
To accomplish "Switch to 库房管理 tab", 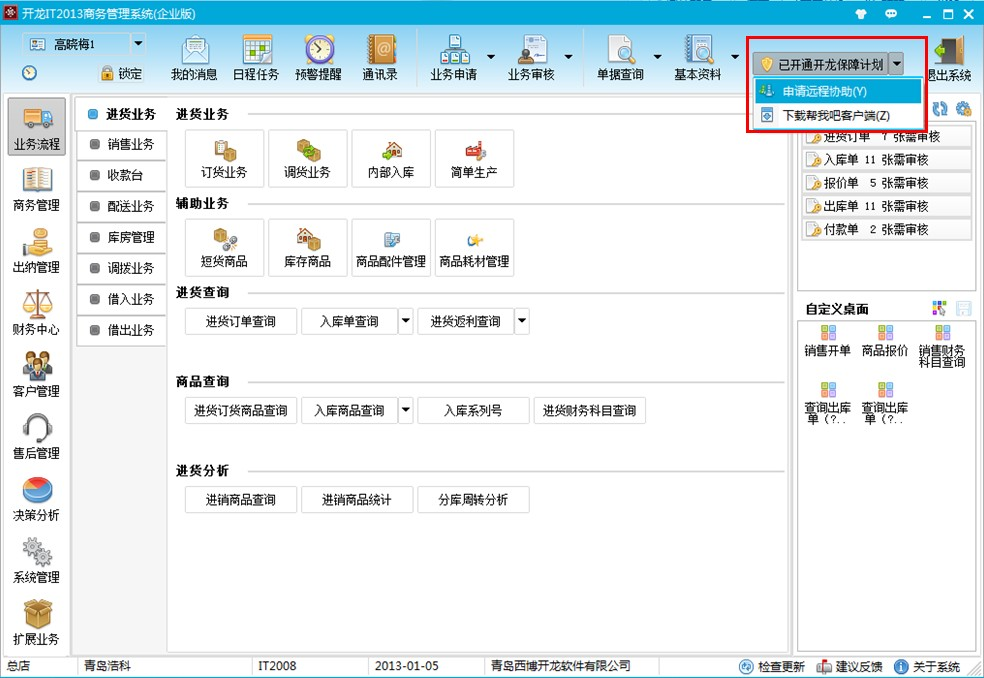I will click(x=122, y=237).
